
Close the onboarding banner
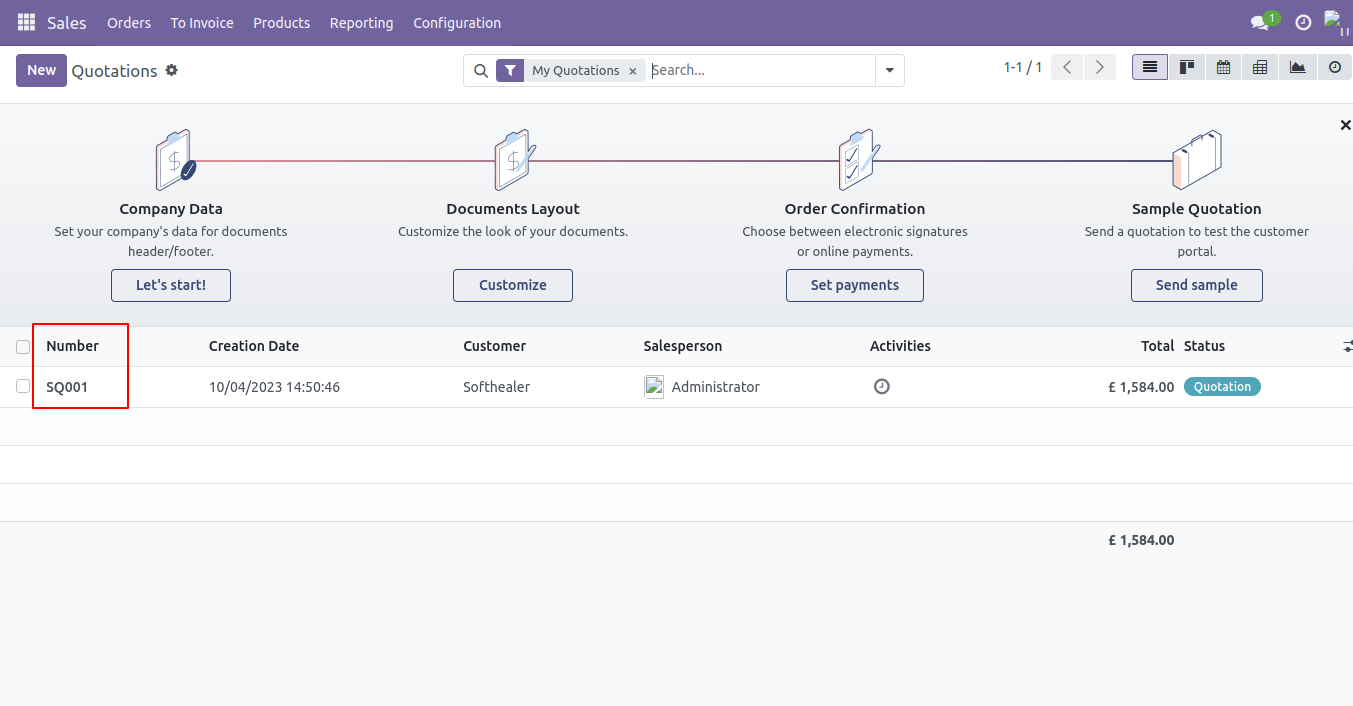[1345, 125]
